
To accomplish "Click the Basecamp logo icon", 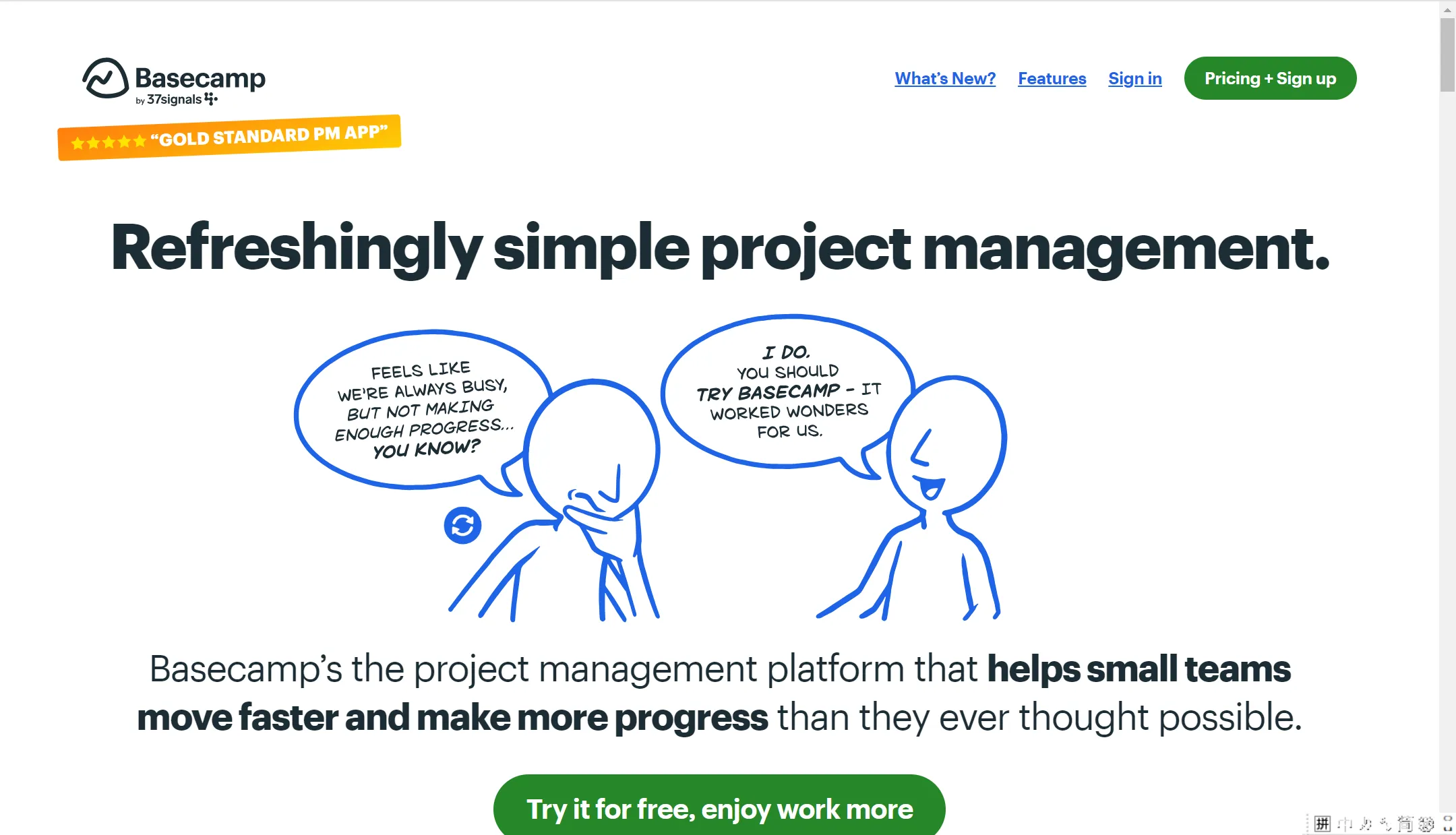I will click(x=100, y=78).
